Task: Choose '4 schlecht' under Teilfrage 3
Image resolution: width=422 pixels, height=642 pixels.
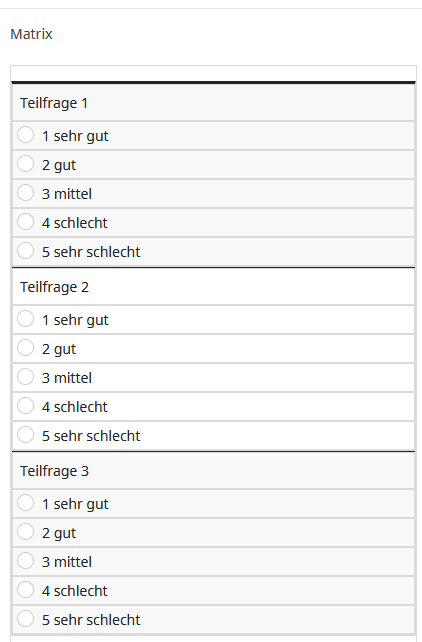Action: coord(25,590)
